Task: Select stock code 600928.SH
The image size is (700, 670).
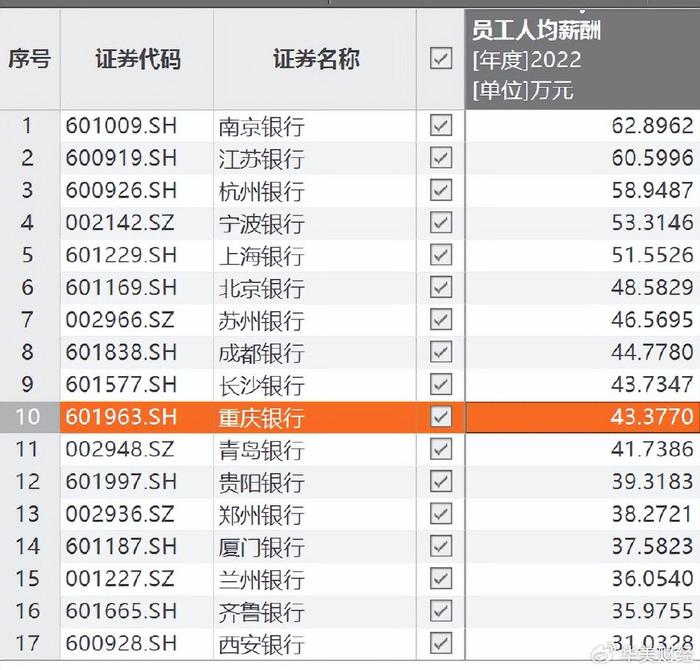Action: [121, 643]
